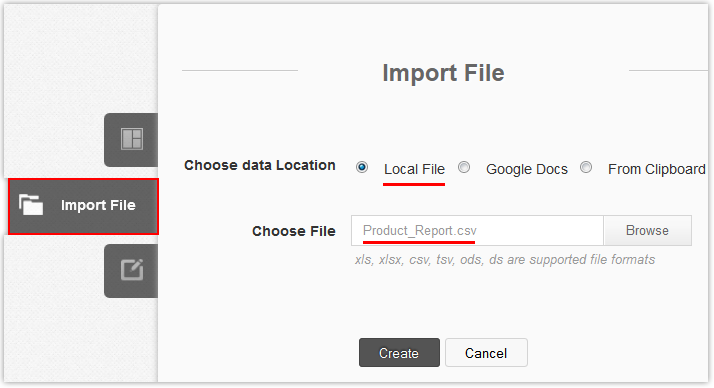
Task: Click the Local File option label
Action: pyautogui.click(x=414, y=169)
